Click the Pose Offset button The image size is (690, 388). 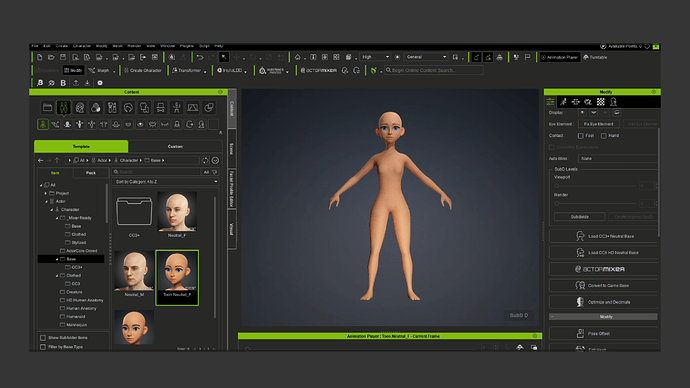tap(603, 333)
